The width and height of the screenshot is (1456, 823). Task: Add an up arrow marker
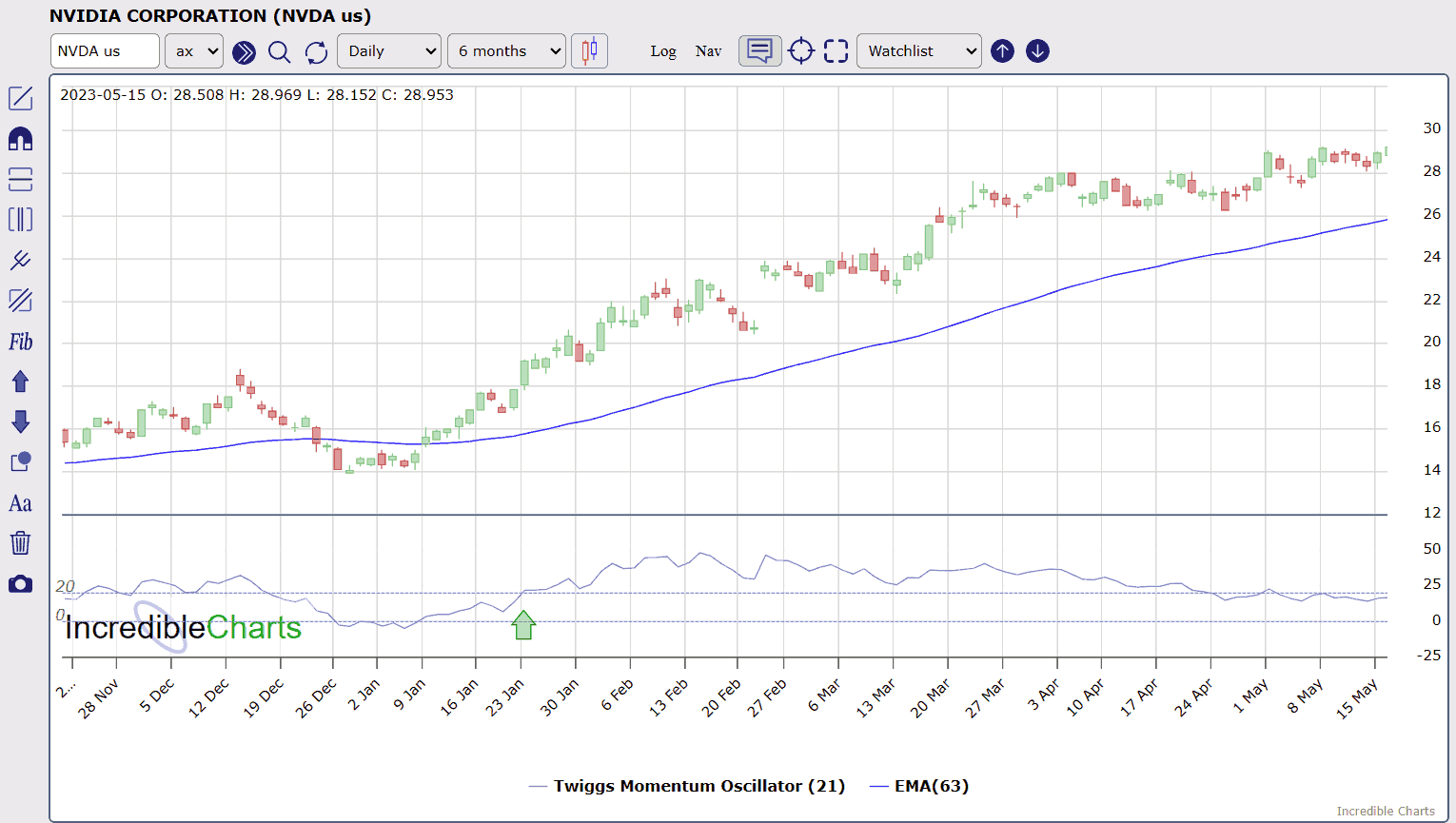coord(20,382)
